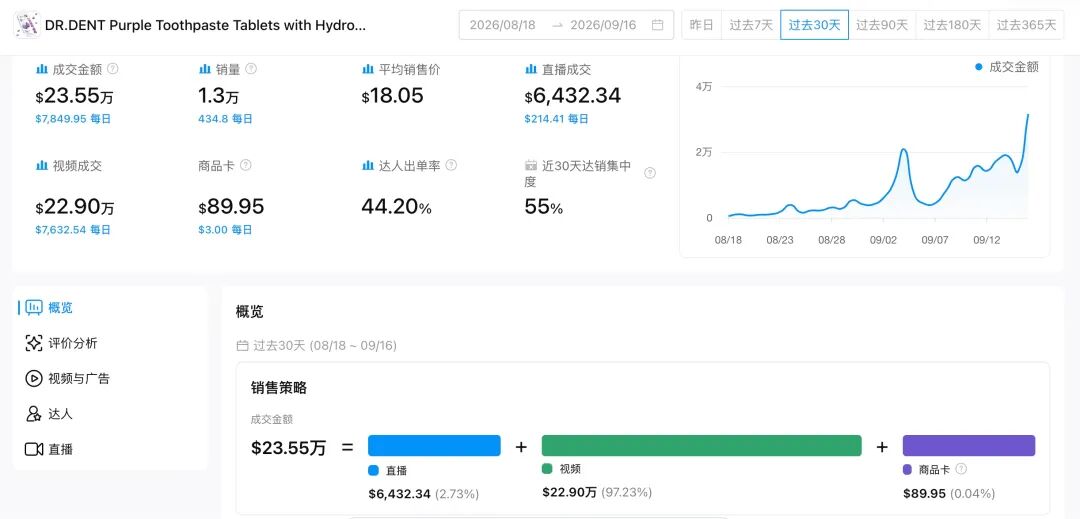
Task: Click the $89.95 (0.04%) breakdown value
Action: coord(949,494)
